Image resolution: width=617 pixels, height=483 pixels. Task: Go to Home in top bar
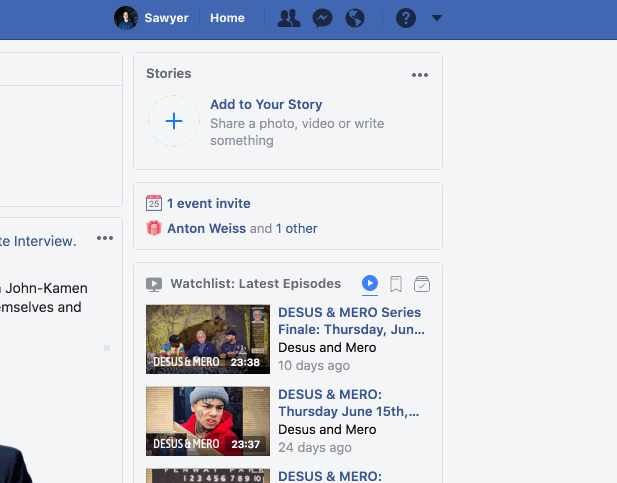[227, 18]
